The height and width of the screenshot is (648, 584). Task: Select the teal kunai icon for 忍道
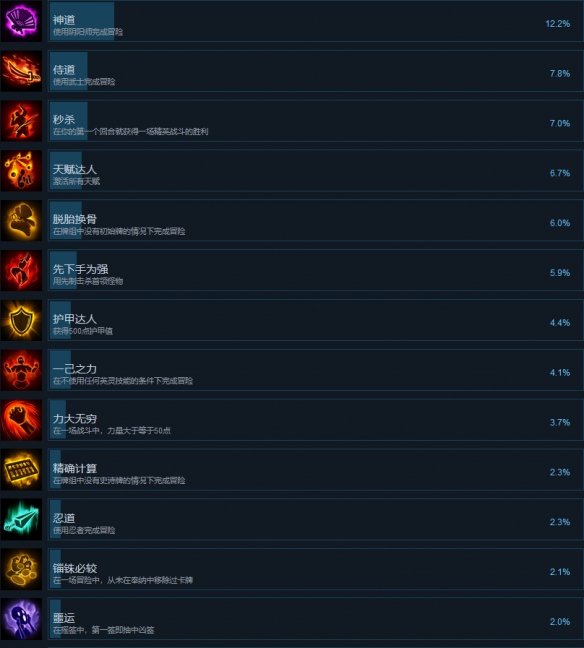(21, 519)
